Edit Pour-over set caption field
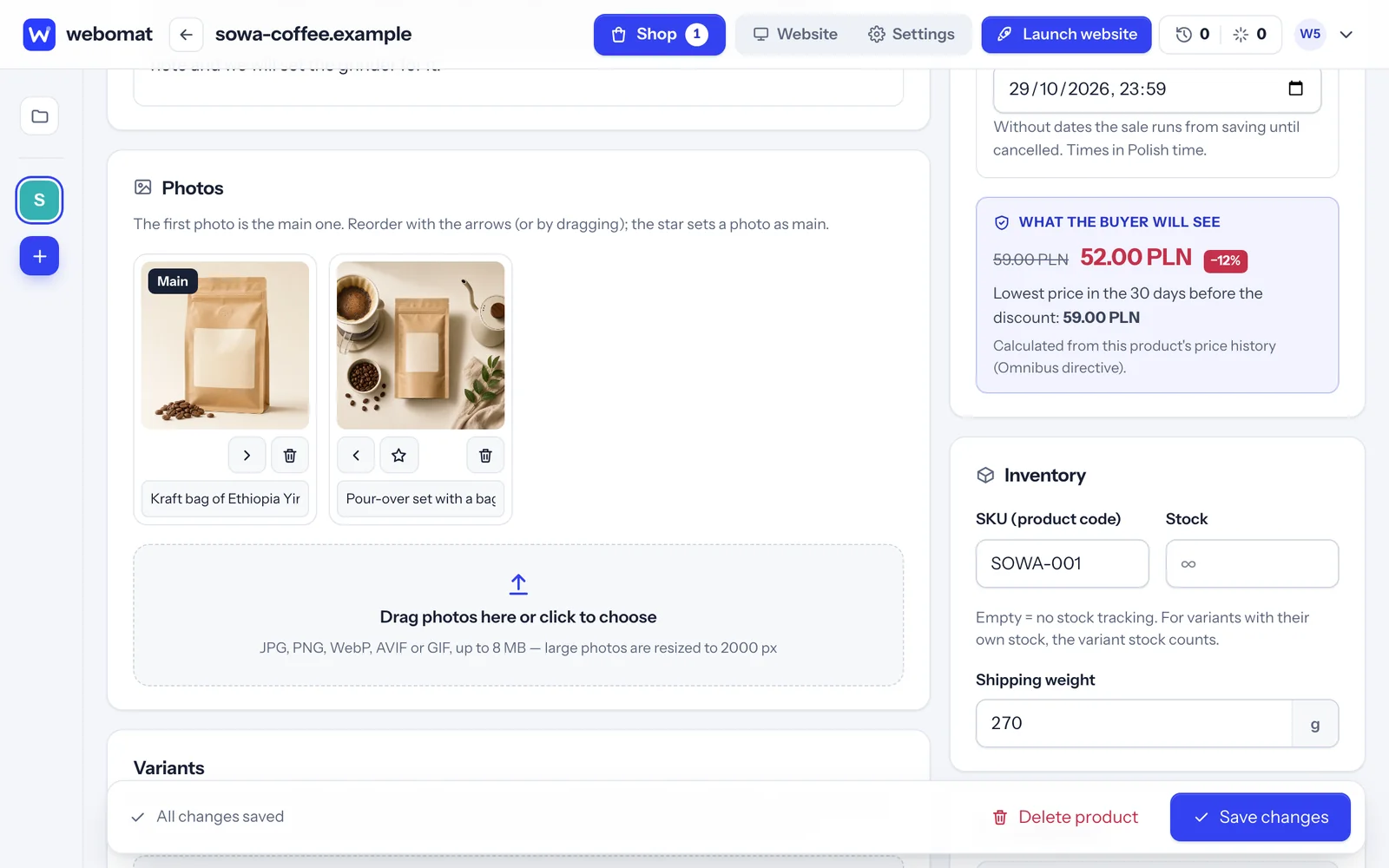Screen dimensions: 1389x868 point(420,499)
